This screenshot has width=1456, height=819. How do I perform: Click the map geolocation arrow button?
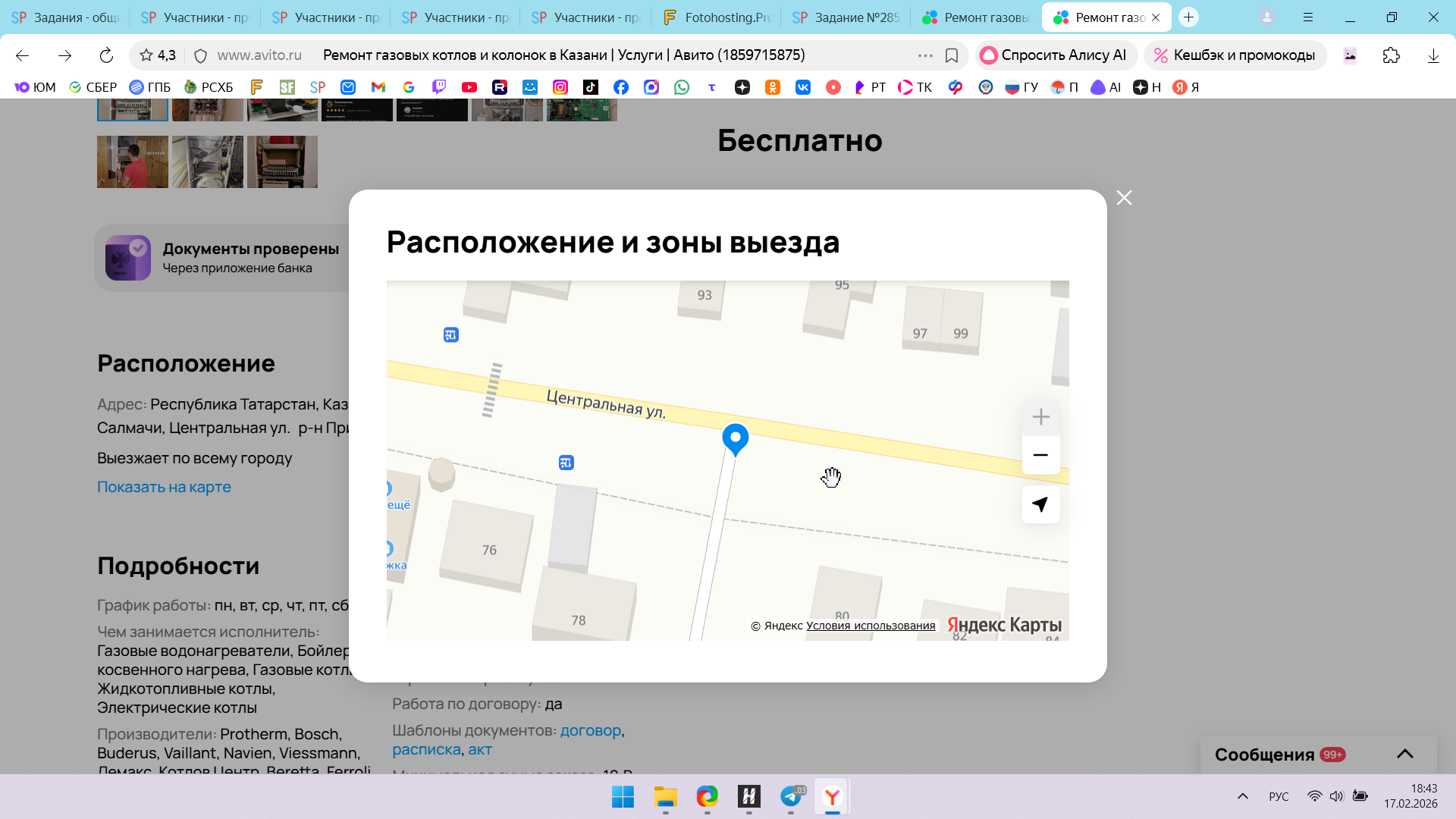[x=1040, y=504]
